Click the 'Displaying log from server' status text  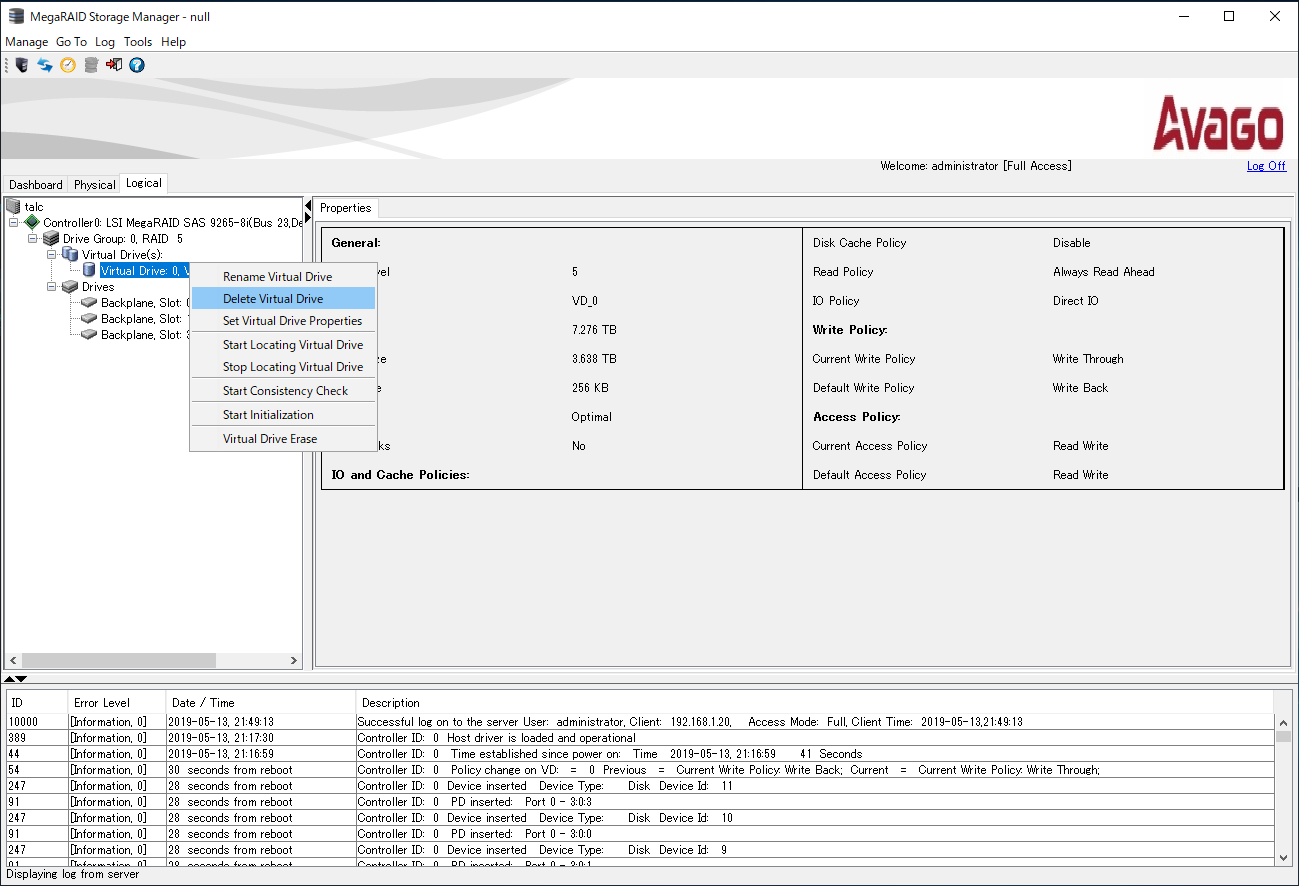[73, 874]
